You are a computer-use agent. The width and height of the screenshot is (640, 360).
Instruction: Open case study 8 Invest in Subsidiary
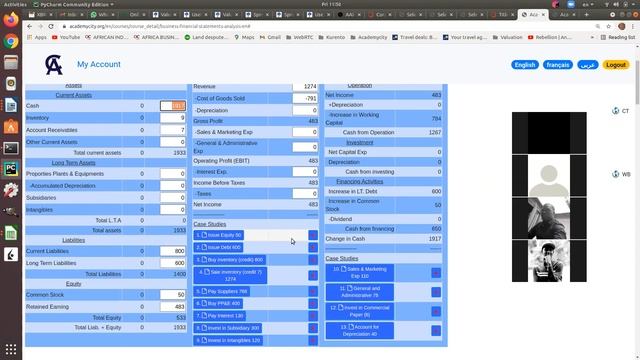[x=228, y=328]
